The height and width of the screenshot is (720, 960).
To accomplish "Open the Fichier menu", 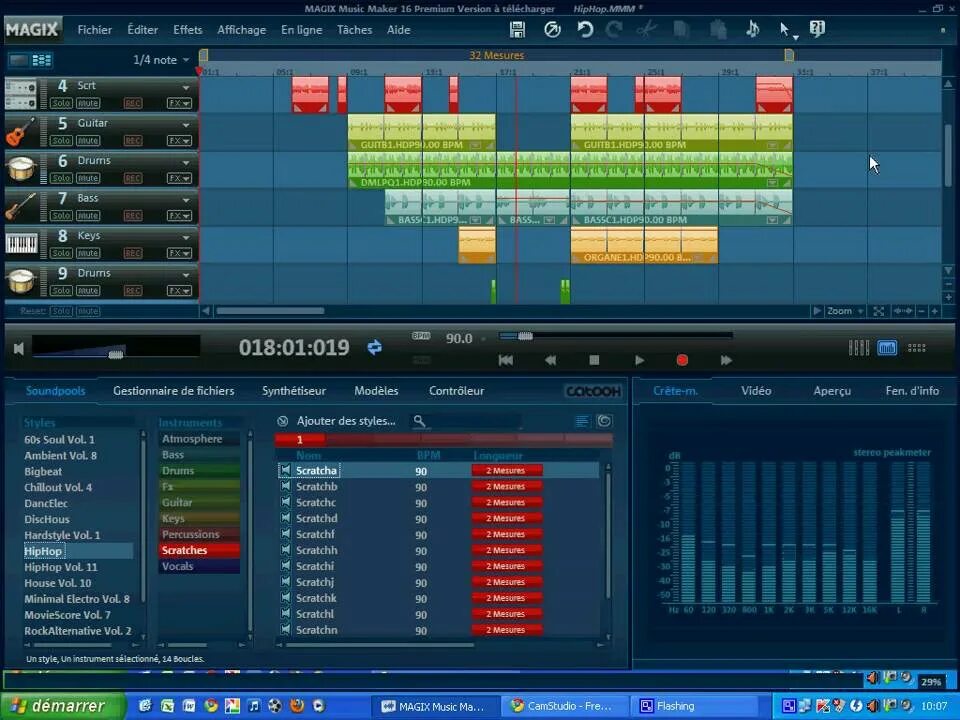I will (x=94, y=29).
